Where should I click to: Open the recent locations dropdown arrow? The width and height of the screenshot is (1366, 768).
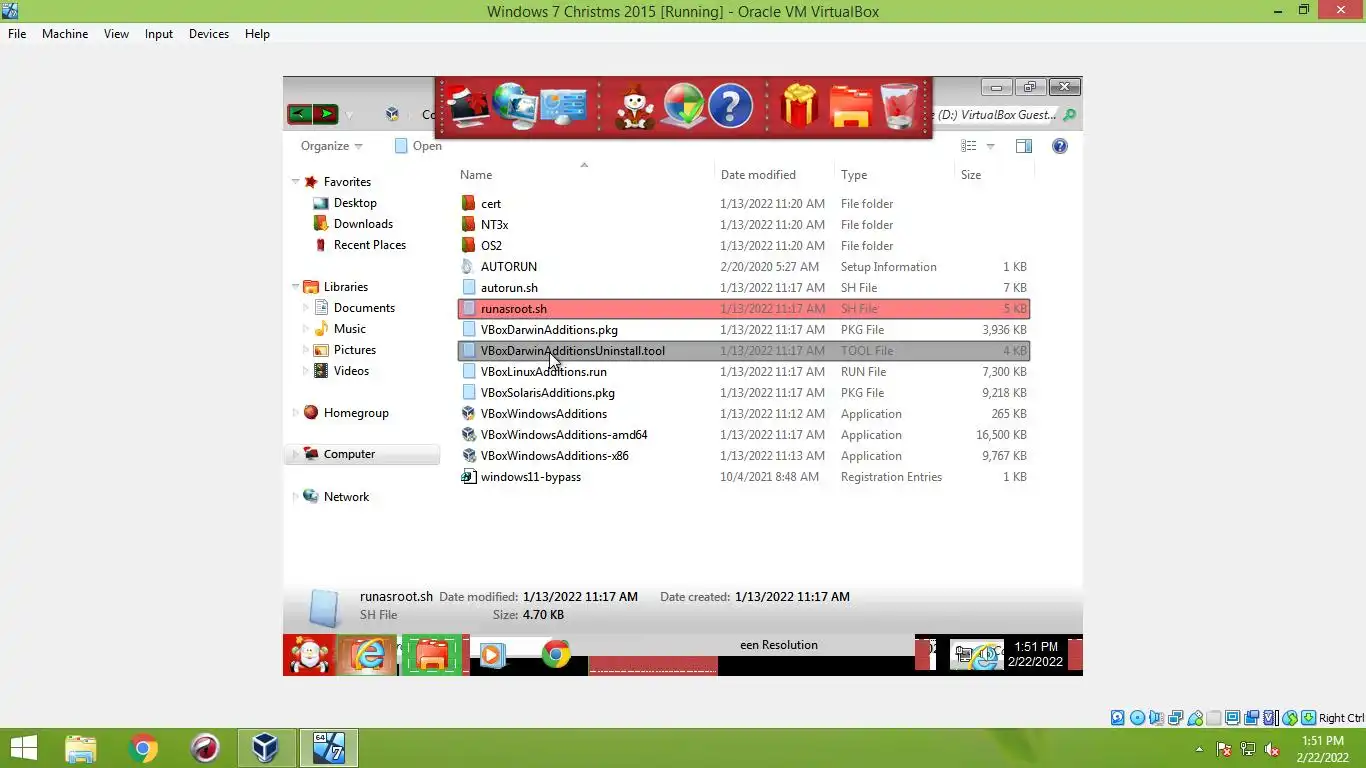coord(349,115)
